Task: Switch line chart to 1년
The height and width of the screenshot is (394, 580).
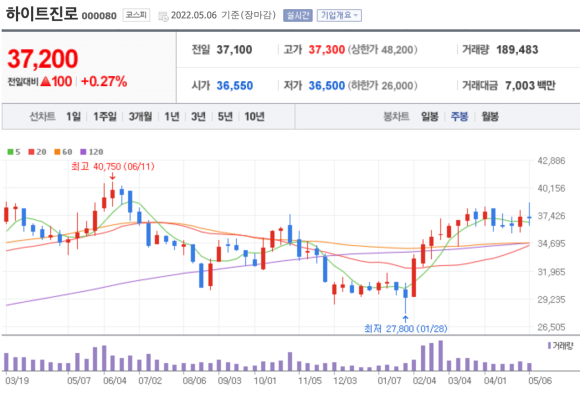Action: click(172, 117)
